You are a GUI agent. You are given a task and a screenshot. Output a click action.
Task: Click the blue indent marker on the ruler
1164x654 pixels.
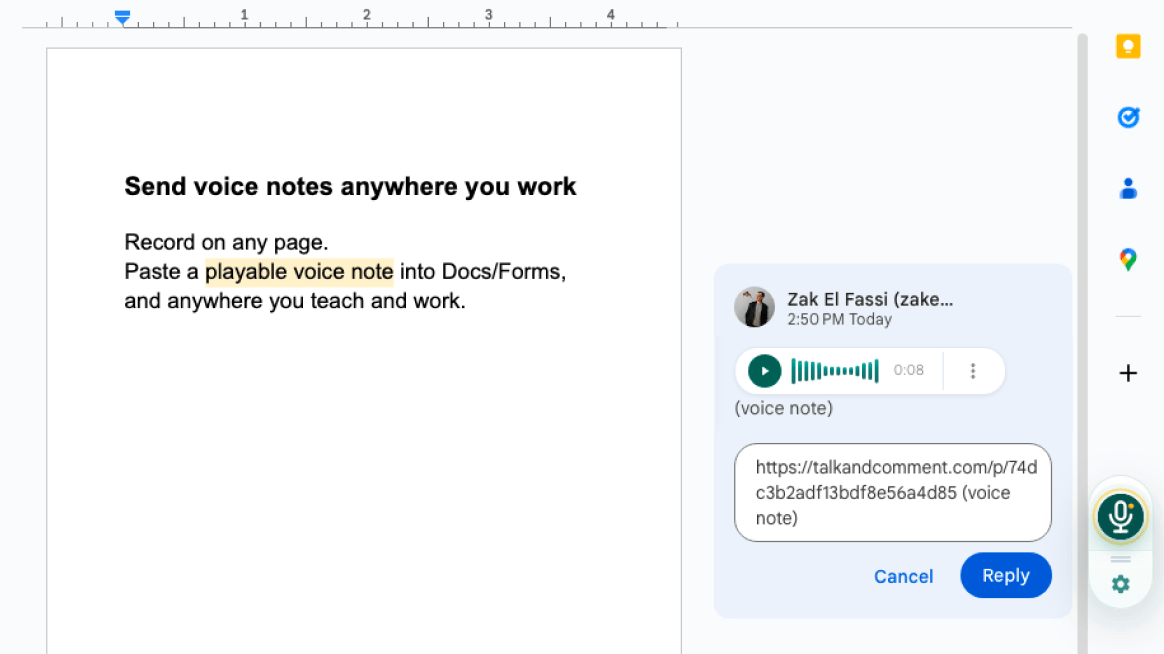(122, 16)
